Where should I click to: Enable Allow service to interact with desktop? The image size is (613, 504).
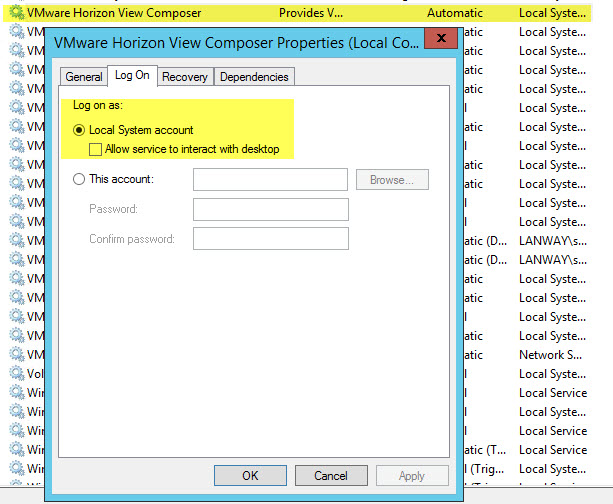pyautogui.click(x=96, y=150)
